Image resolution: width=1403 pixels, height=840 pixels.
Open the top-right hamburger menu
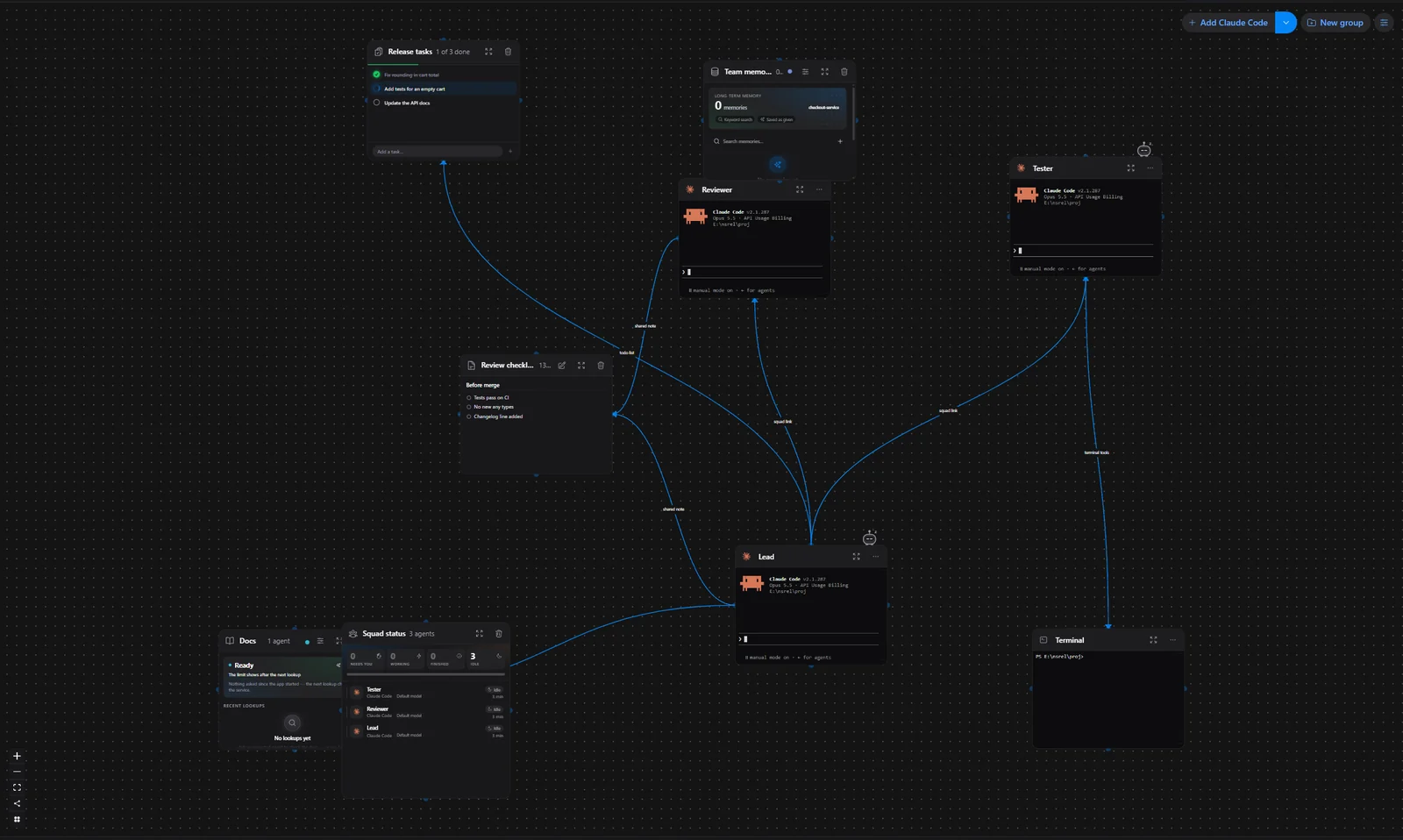tap(1384, 23)
